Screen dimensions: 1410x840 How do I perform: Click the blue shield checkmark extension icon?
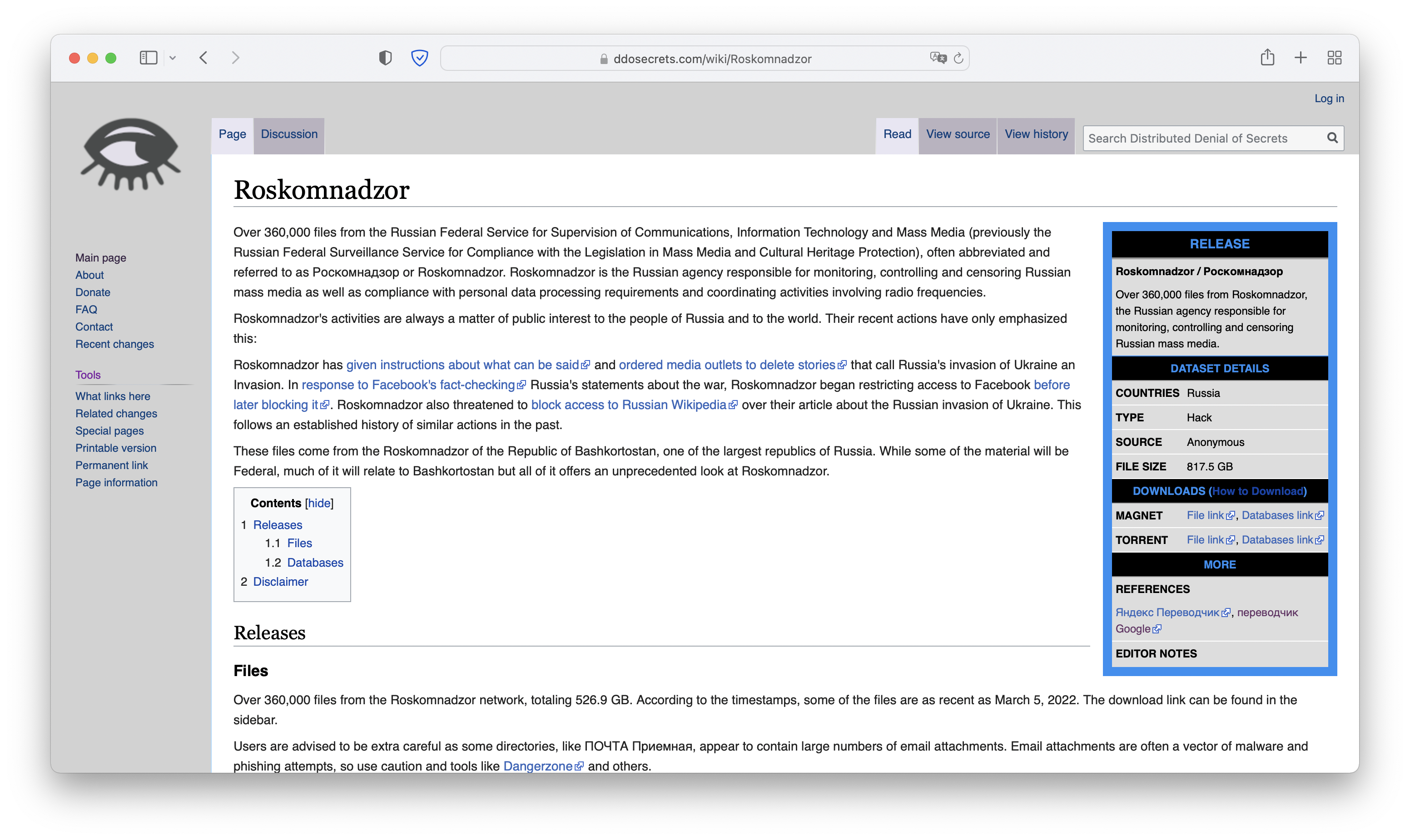419,58
